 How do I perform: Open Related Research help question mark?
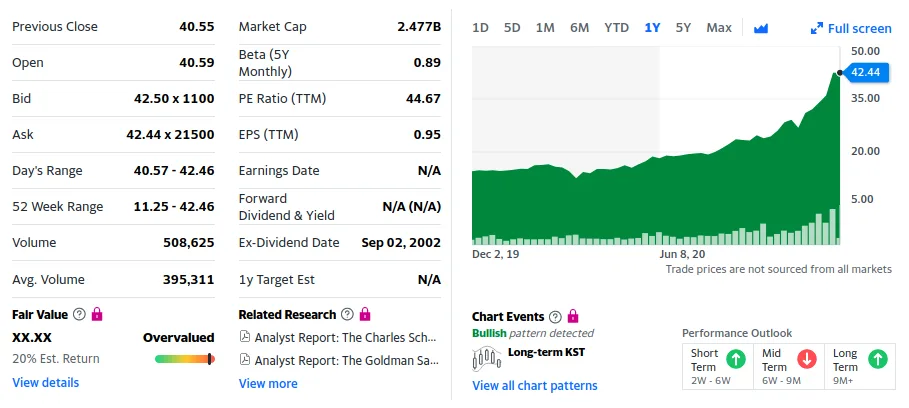click(x=347, y=315)
